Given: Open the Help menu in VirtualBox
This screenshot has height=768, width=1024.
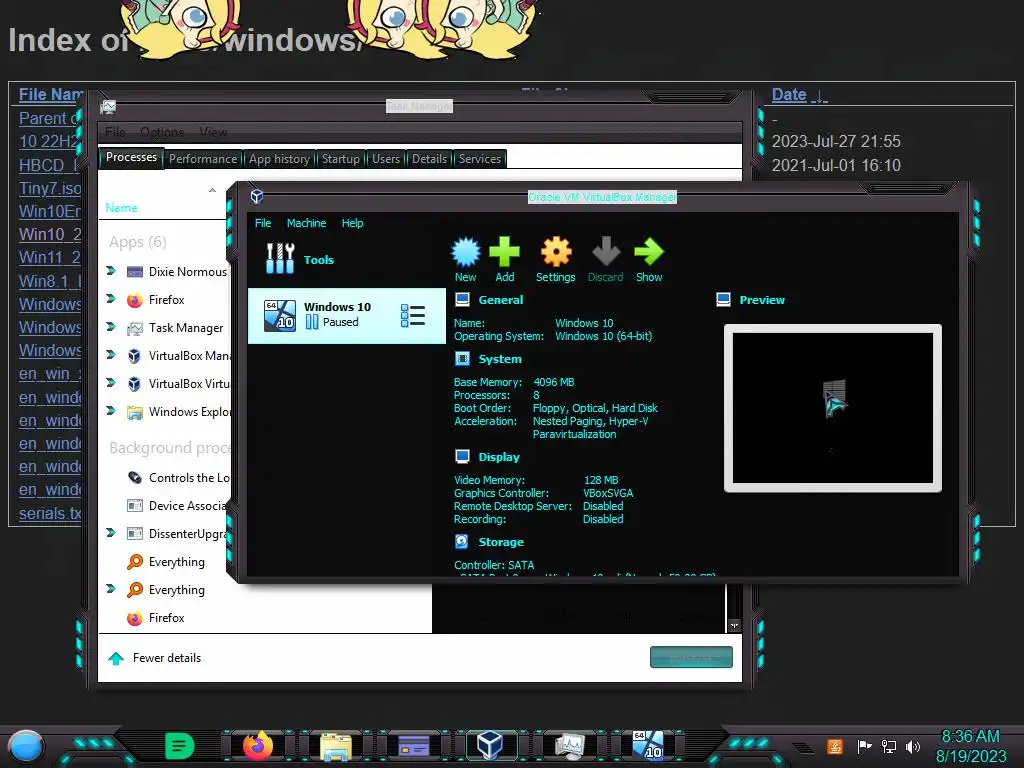Looking at the screenshot, I should [352, 223].
